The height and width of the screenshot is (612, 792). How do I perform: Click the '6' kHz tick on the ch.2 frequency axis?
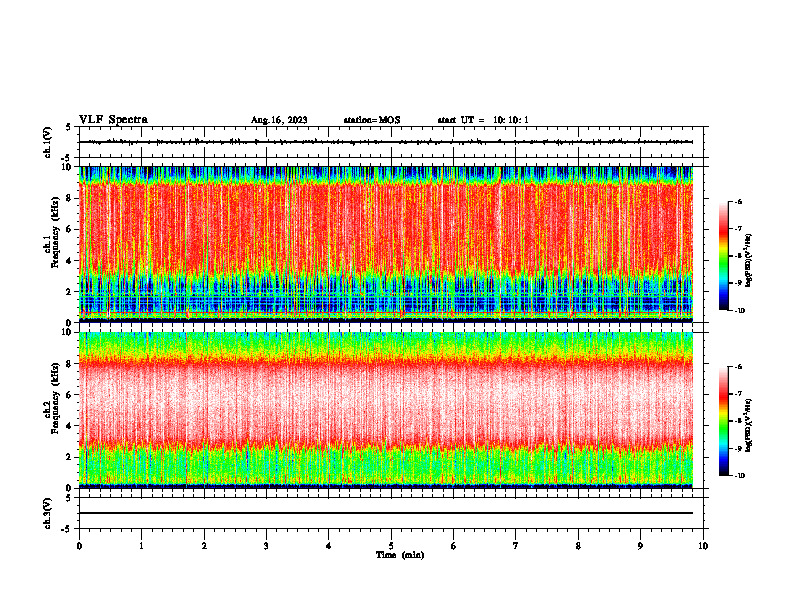69,395
